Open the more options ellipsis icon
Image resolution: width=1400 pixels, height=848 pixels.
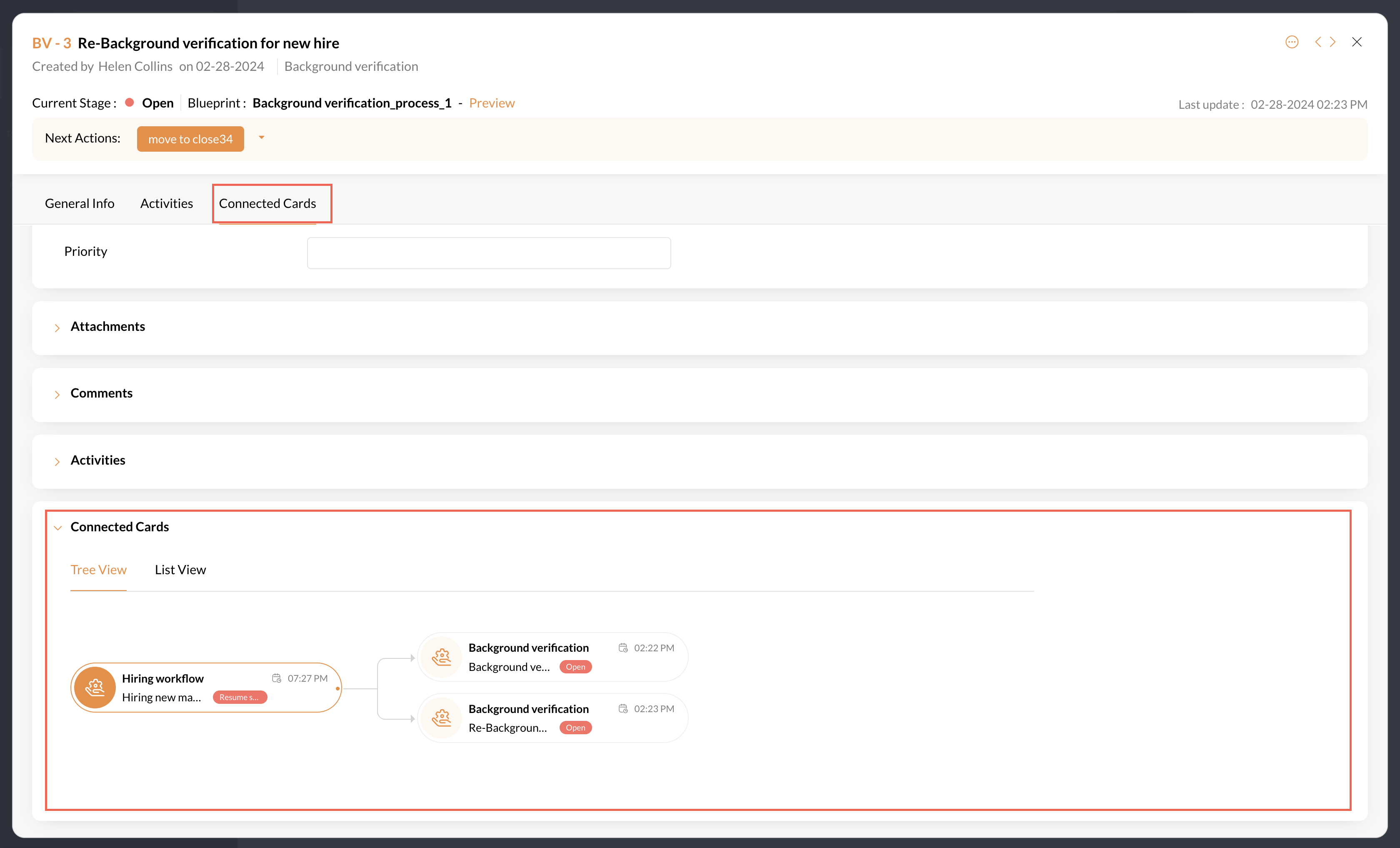pos(1292,42)
